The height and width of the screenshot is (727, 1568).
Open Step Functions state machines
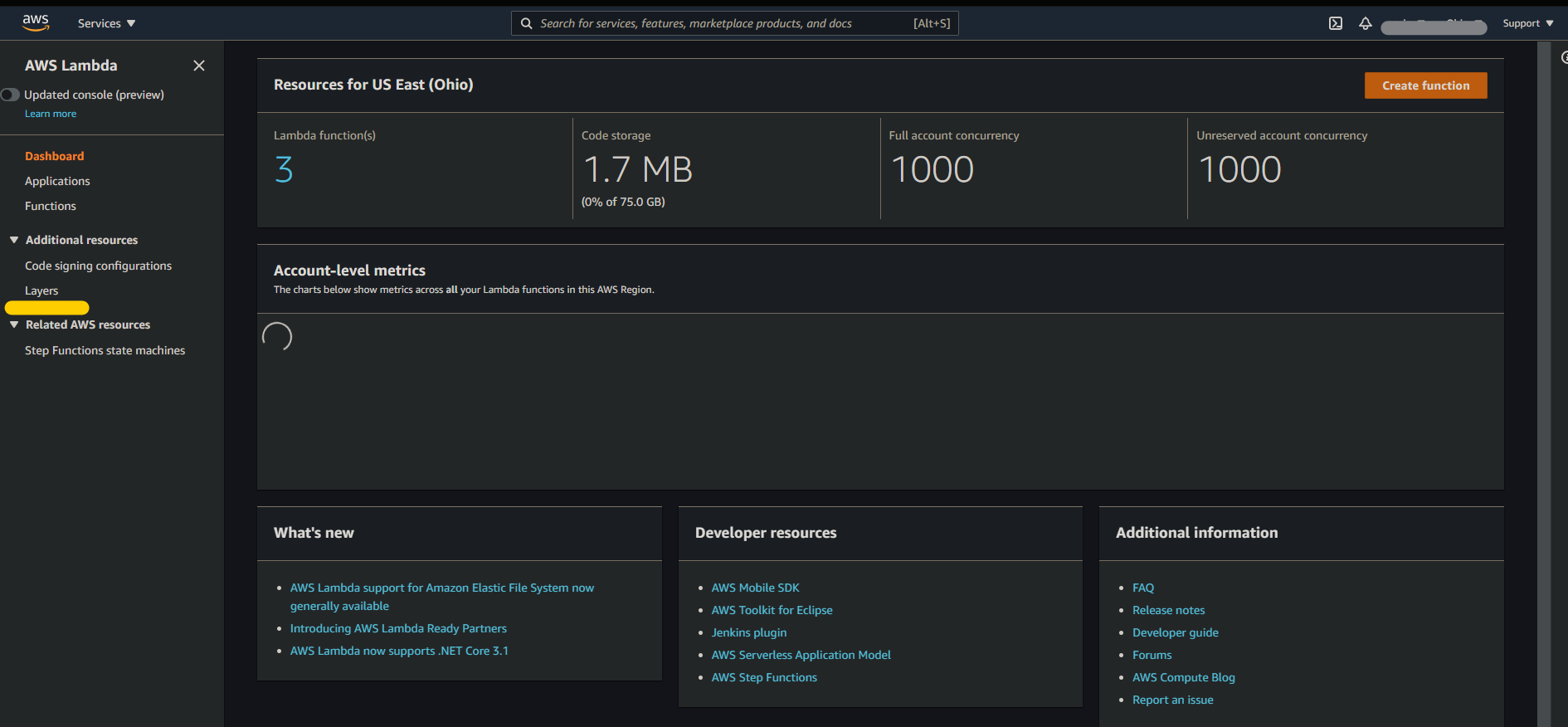[105, 350]
